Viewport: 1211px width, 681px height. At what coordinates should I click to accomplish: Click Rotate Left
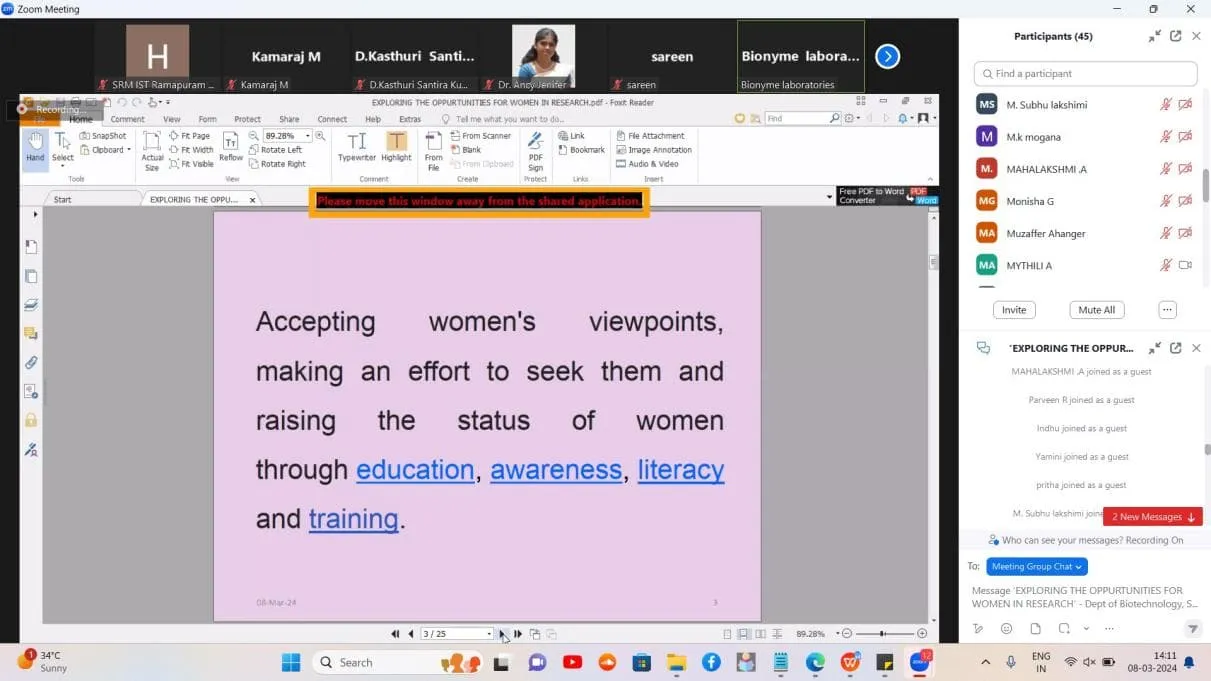pyautogui.click(x=275, y=150)
